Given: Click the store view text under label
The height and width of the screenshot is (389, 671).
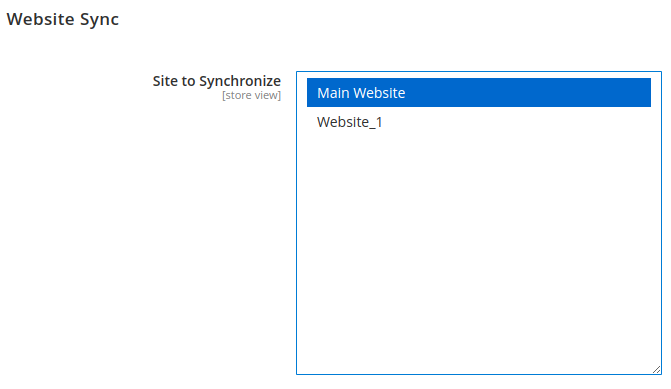Looking at the screenshot, I should 251,95.
